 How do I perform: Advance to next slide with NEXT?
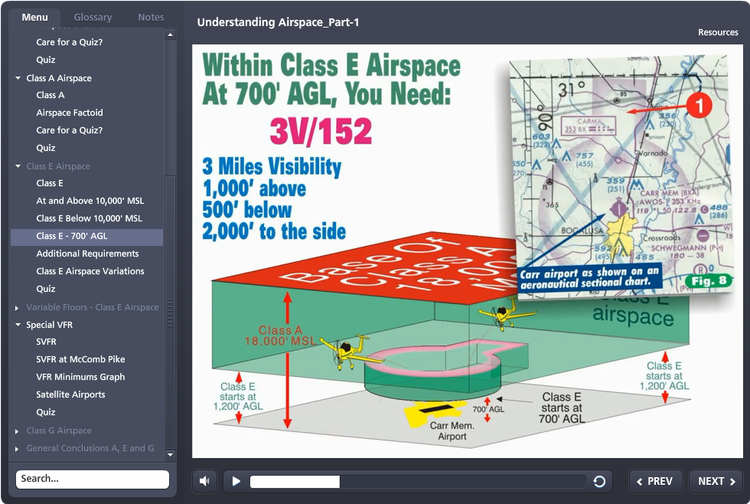[x=715, y=481]
